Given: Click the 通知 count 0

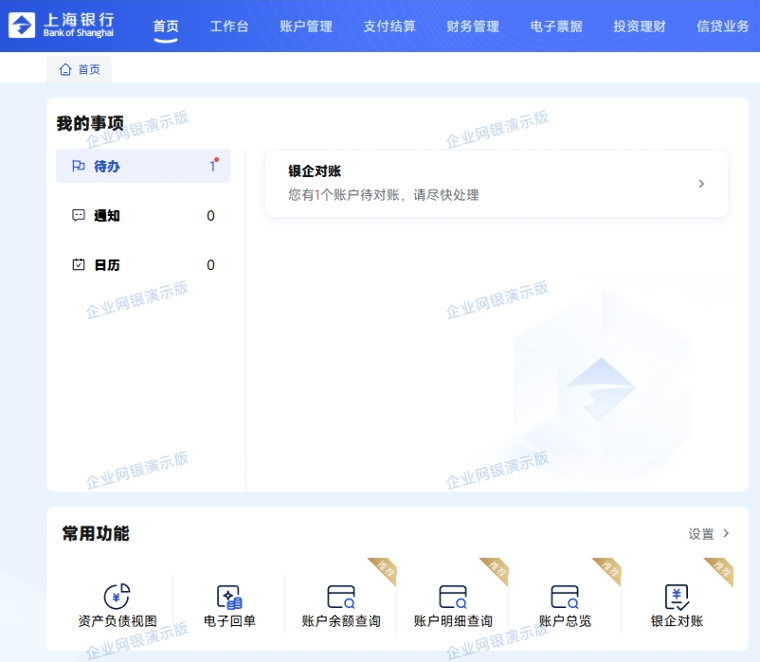Looking at the screenshot, I should pos(210,216).
